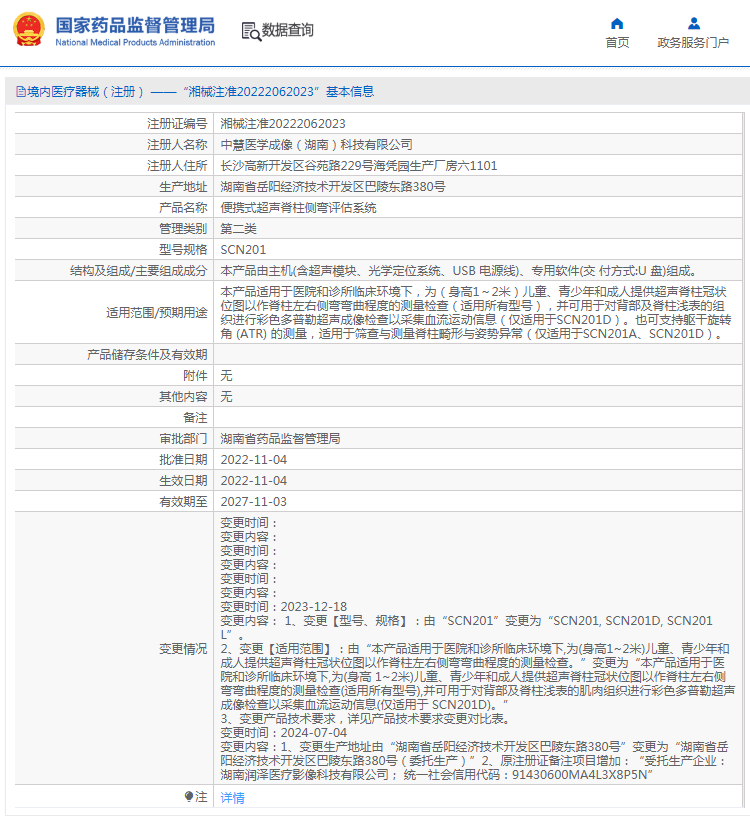Select the 生效日期 value 2022-11-04

(x=254, y=481)
